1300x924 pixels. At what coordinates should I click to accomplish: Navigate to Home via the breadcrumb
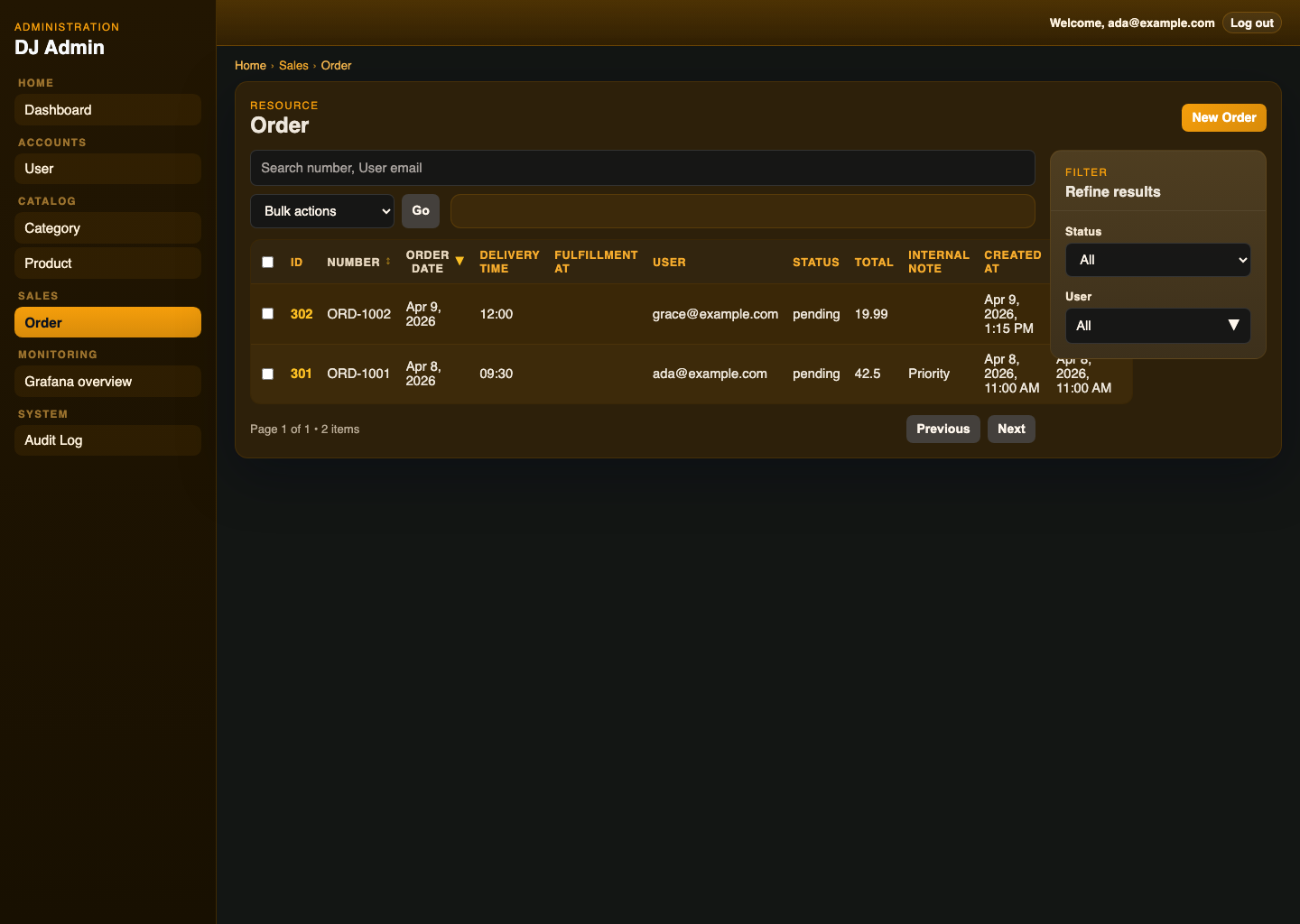pos(250,65)
